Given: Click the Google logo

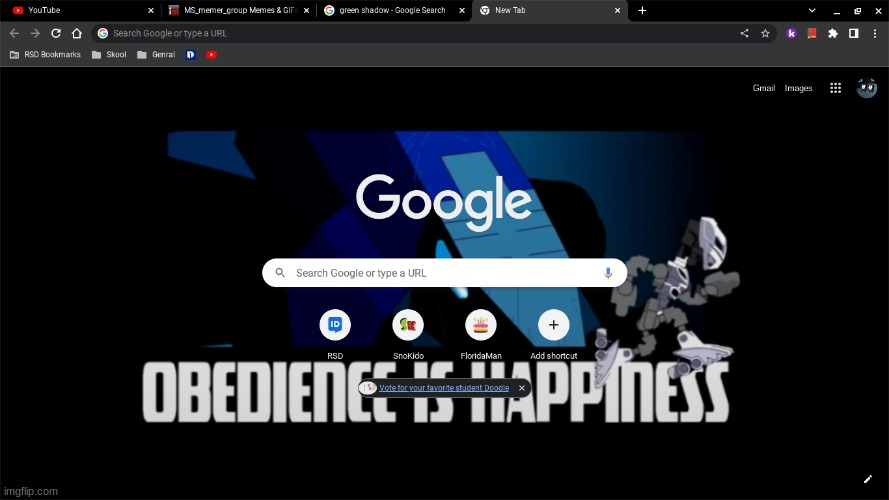Looking at the screenshot, I should tap(443, 202).
